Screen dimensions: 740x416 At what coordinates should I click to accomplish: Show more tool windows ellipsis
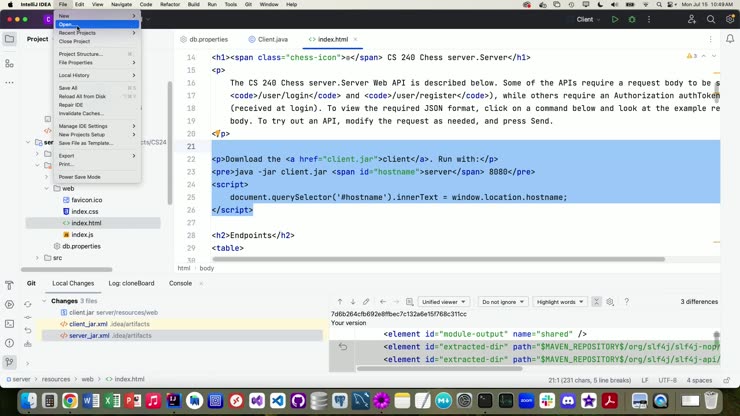pyautogui.click(x=9, y=83)
